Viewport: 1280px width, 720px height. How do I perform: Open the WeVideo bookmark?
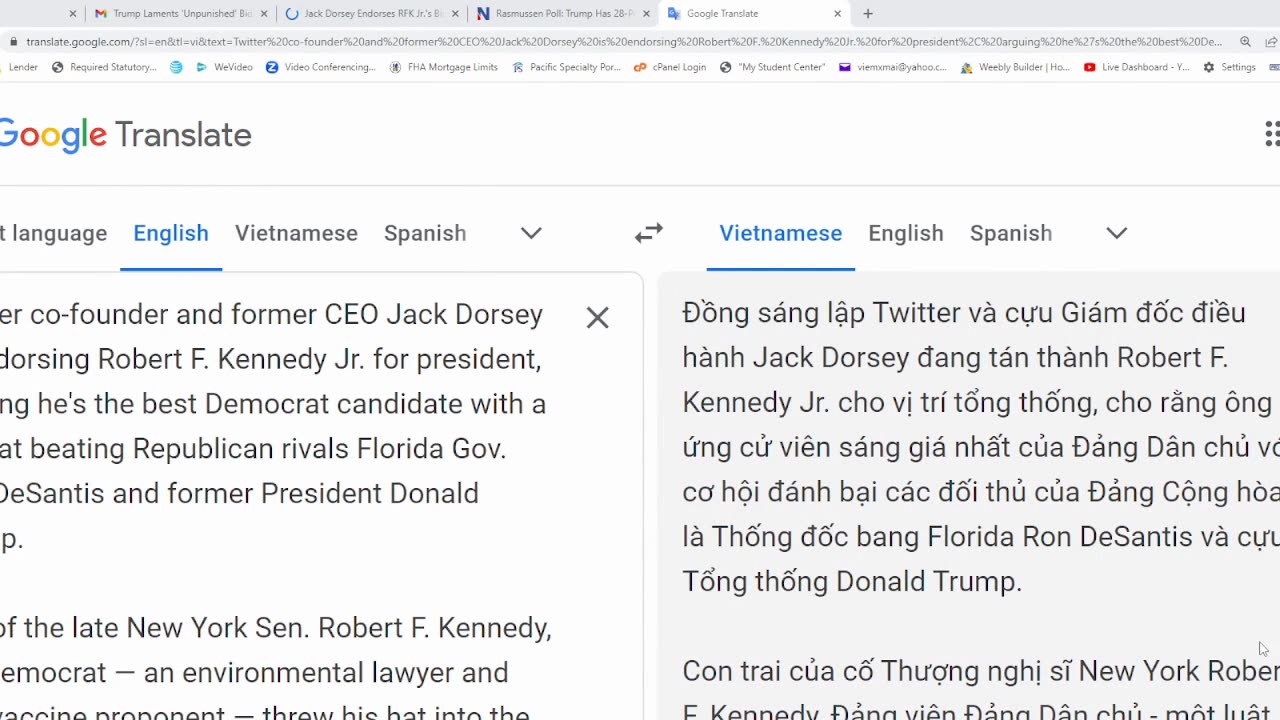tap(225, 67)
